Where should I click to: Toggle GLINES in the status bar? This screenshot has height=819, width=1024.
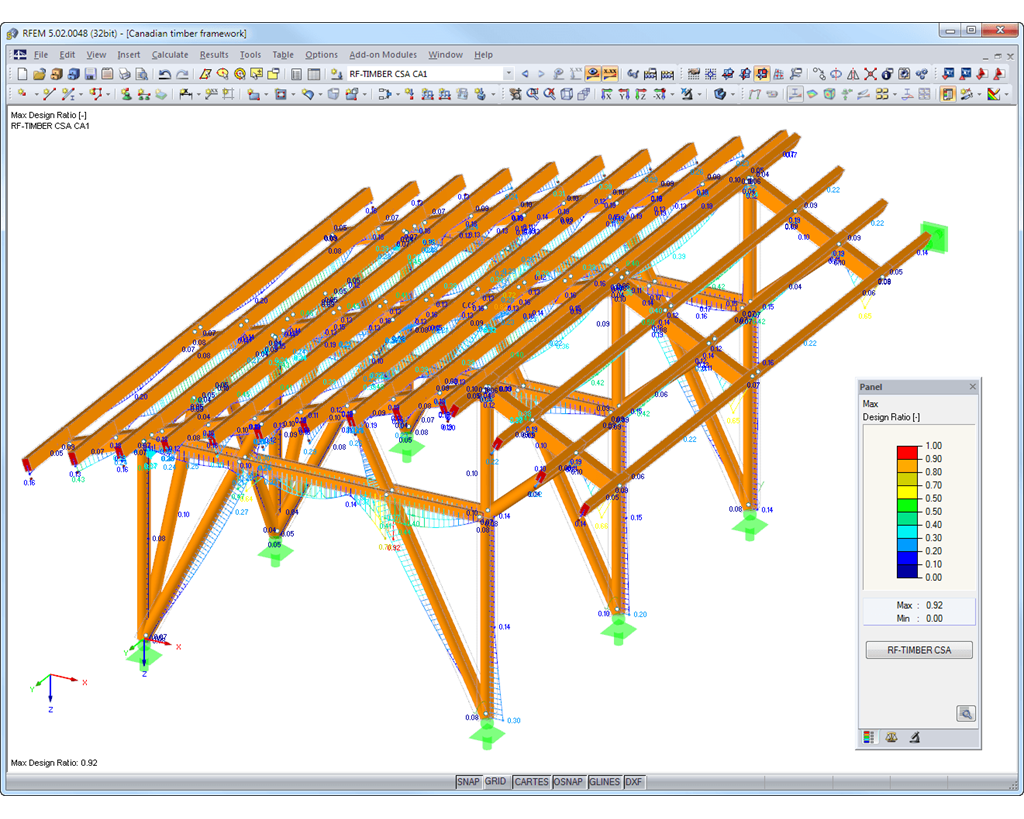tap(604, 782)
